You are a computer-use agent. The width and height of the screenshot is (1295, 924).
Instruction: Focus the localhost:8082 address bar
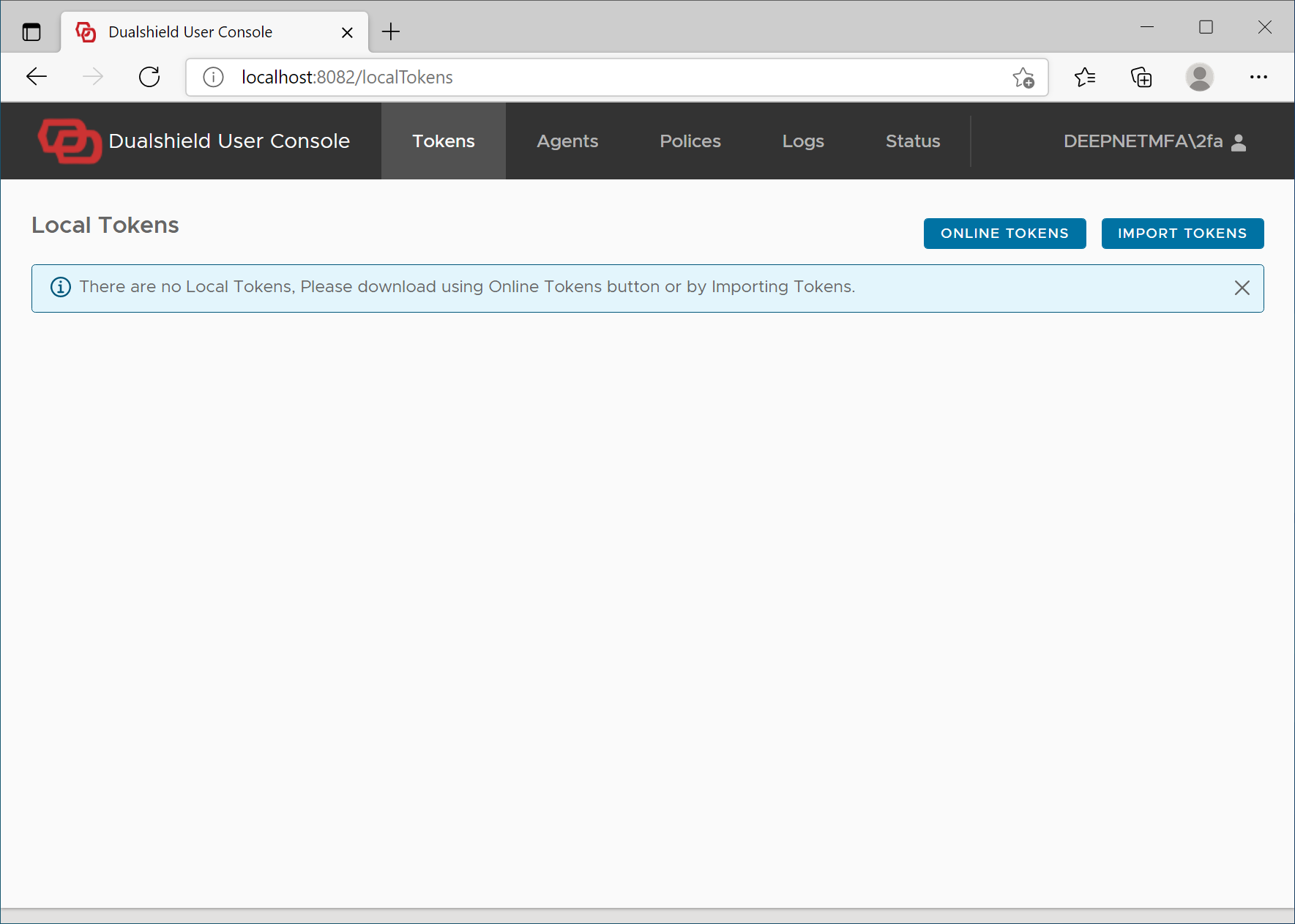coord(586,77)
